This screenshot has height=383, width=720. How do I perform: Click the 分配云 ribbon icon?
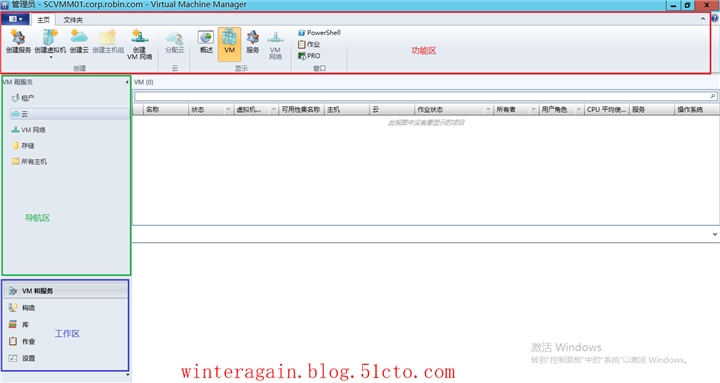174,42
